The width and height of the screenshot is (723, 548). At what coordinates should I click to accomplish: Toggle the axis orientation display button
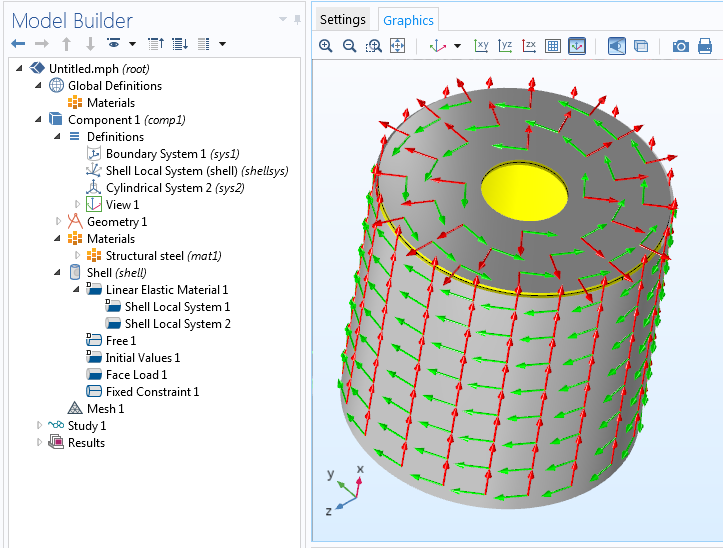pos(577,46)
